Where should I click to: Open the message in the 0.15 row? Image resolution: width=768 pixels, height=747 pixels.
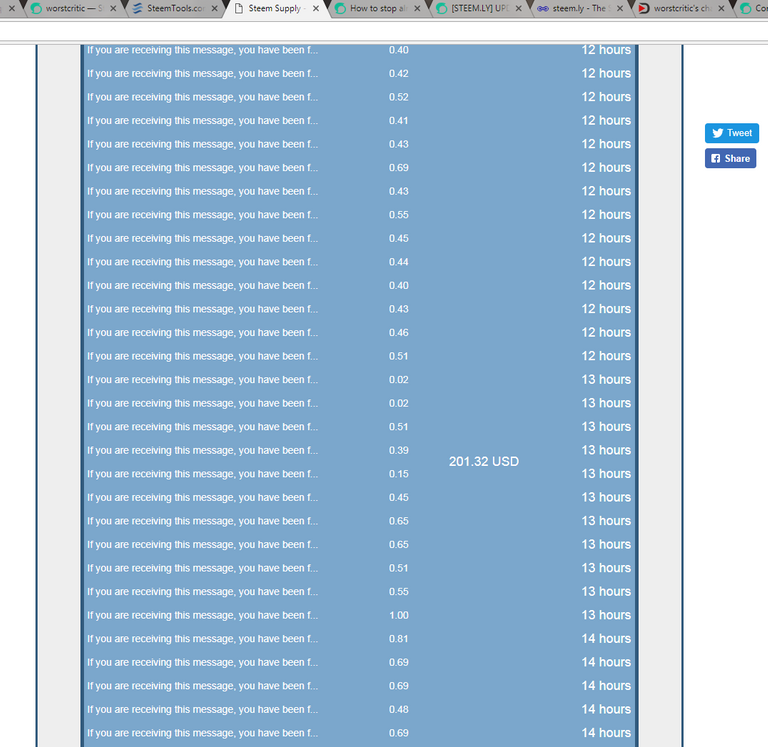tap(202, 474)
